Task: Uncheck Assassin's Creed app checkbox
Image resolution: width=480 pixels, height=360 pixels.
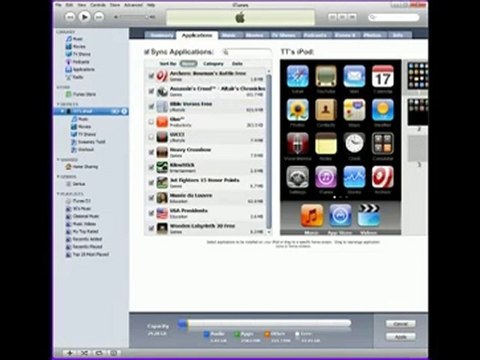Action: [x=151, y=91]
